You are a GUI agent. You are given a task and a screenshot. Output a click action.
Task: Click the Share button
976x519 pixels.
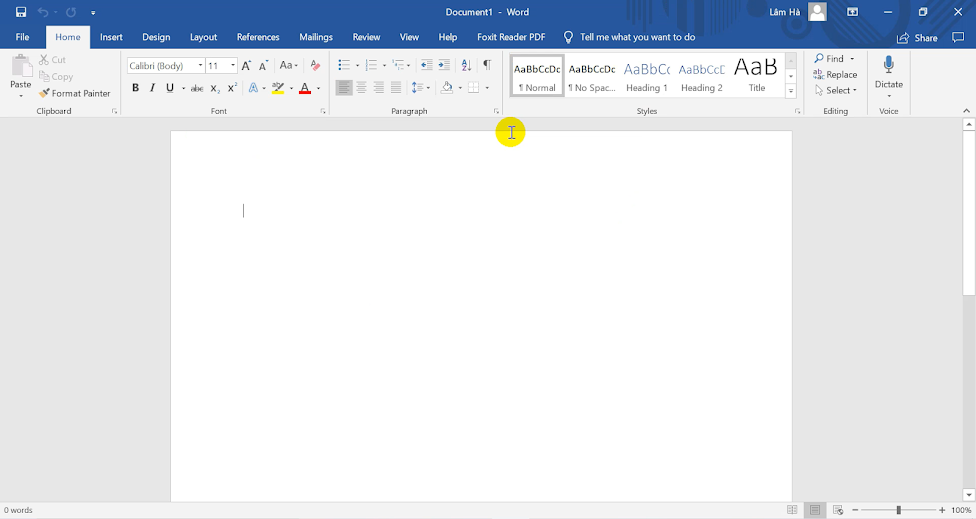918,37
